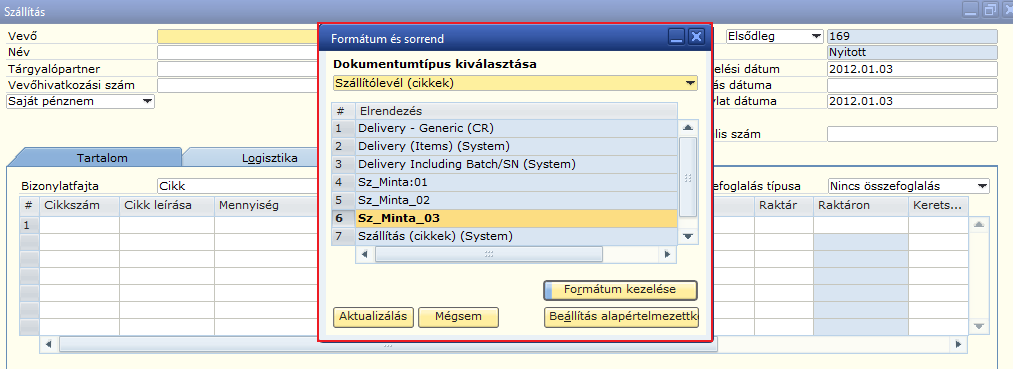Click the Beállítás alapértelmezettként button
Viewport: 1013px width, 369px height.
pos(621,317)
